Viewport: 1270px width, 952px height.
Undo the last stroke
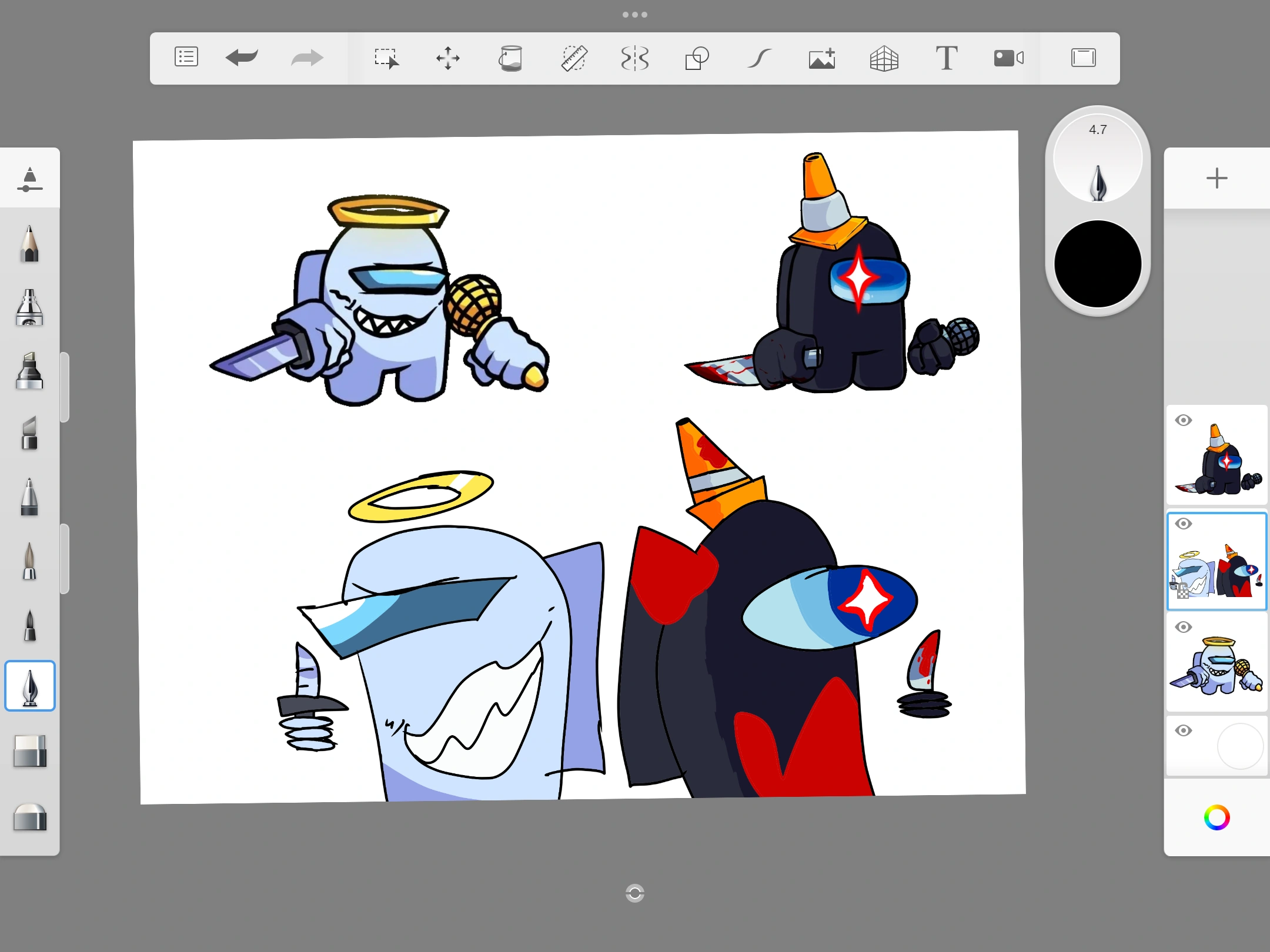point(242,58)
